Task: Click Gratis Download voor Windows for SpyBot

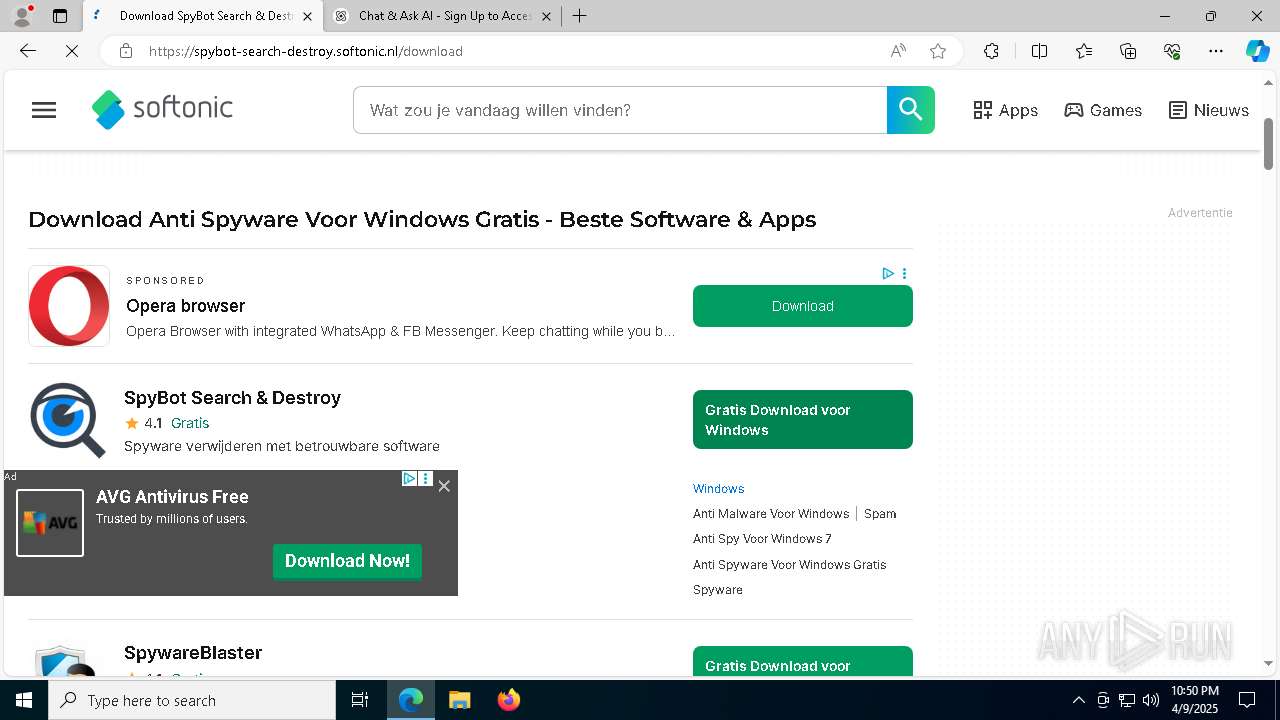Action: pos(802,420)
